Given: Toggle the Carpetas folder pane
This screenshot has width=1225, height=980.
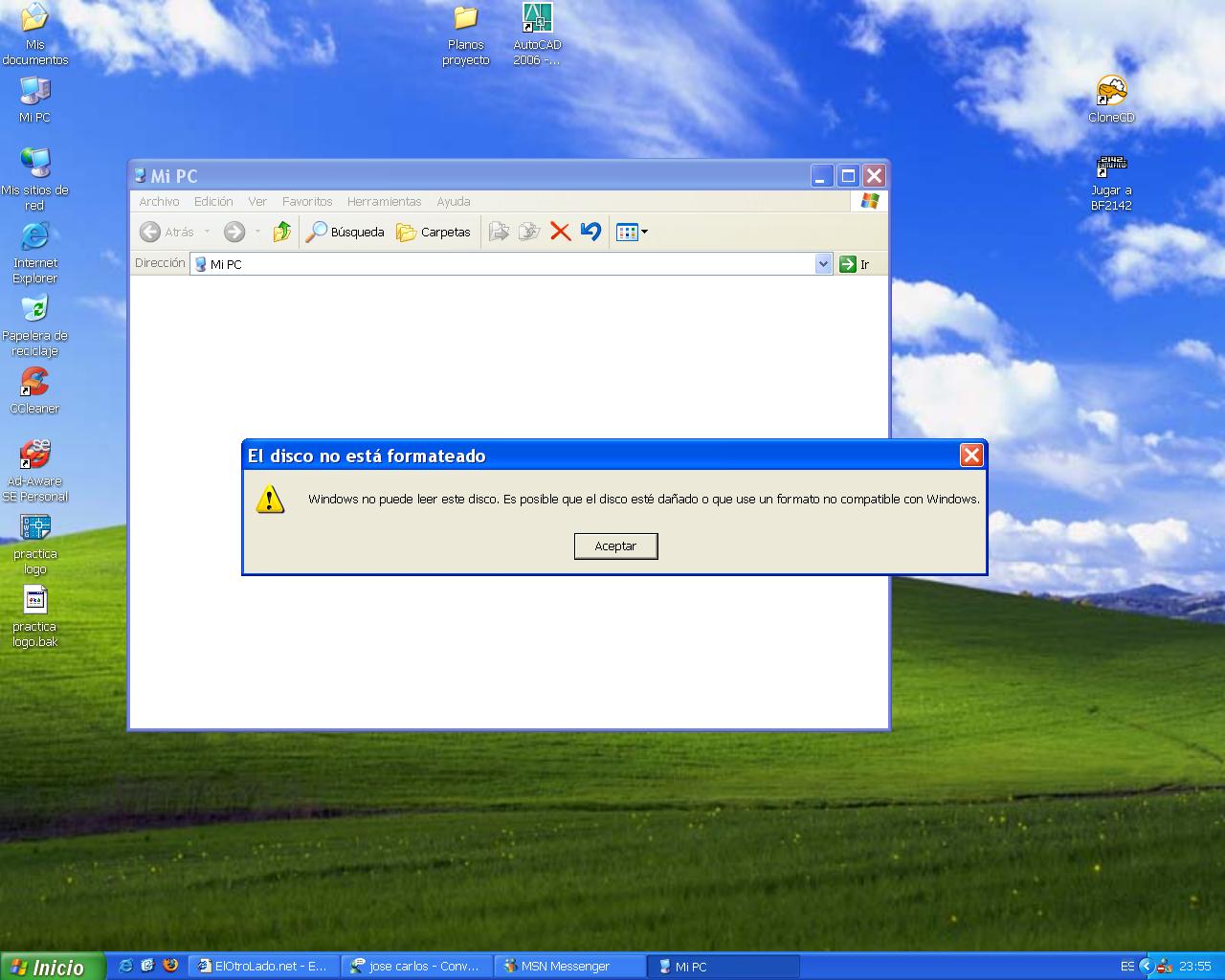Looking at the screenshot, I should (434, 232).
